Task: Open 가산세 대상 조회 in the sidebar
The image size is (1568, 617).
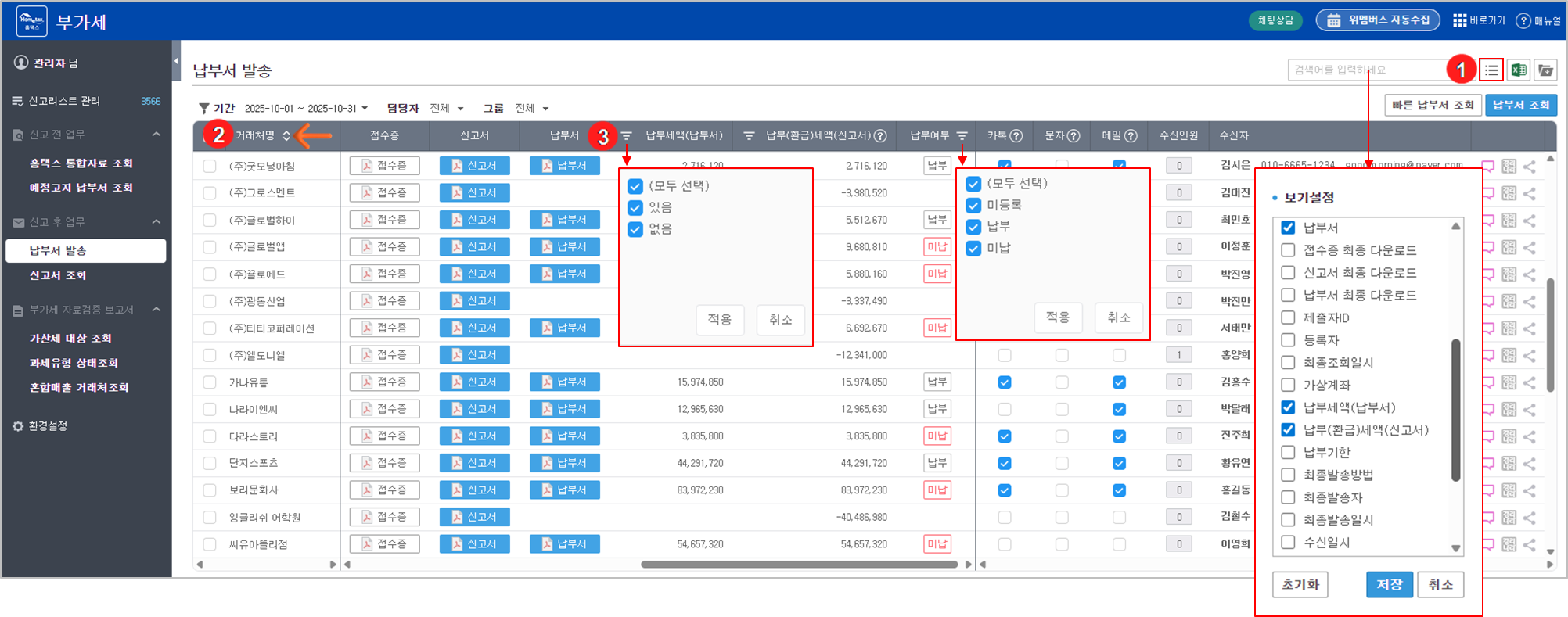Action: 70,339
